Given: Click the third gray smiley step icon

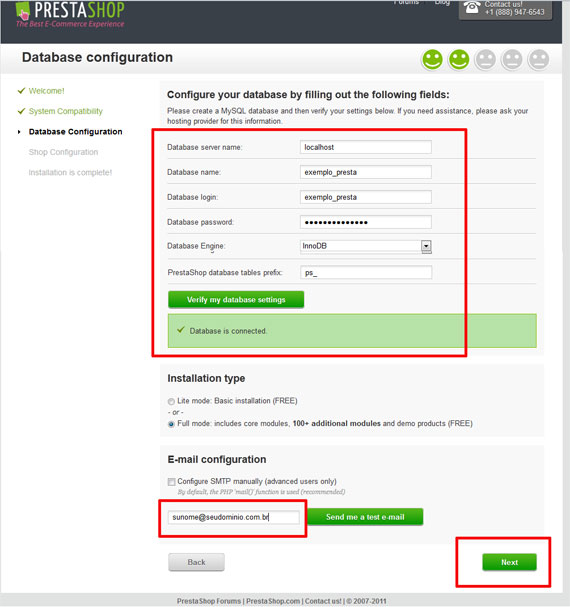Looking at the screenshot, I should [486, 60].
